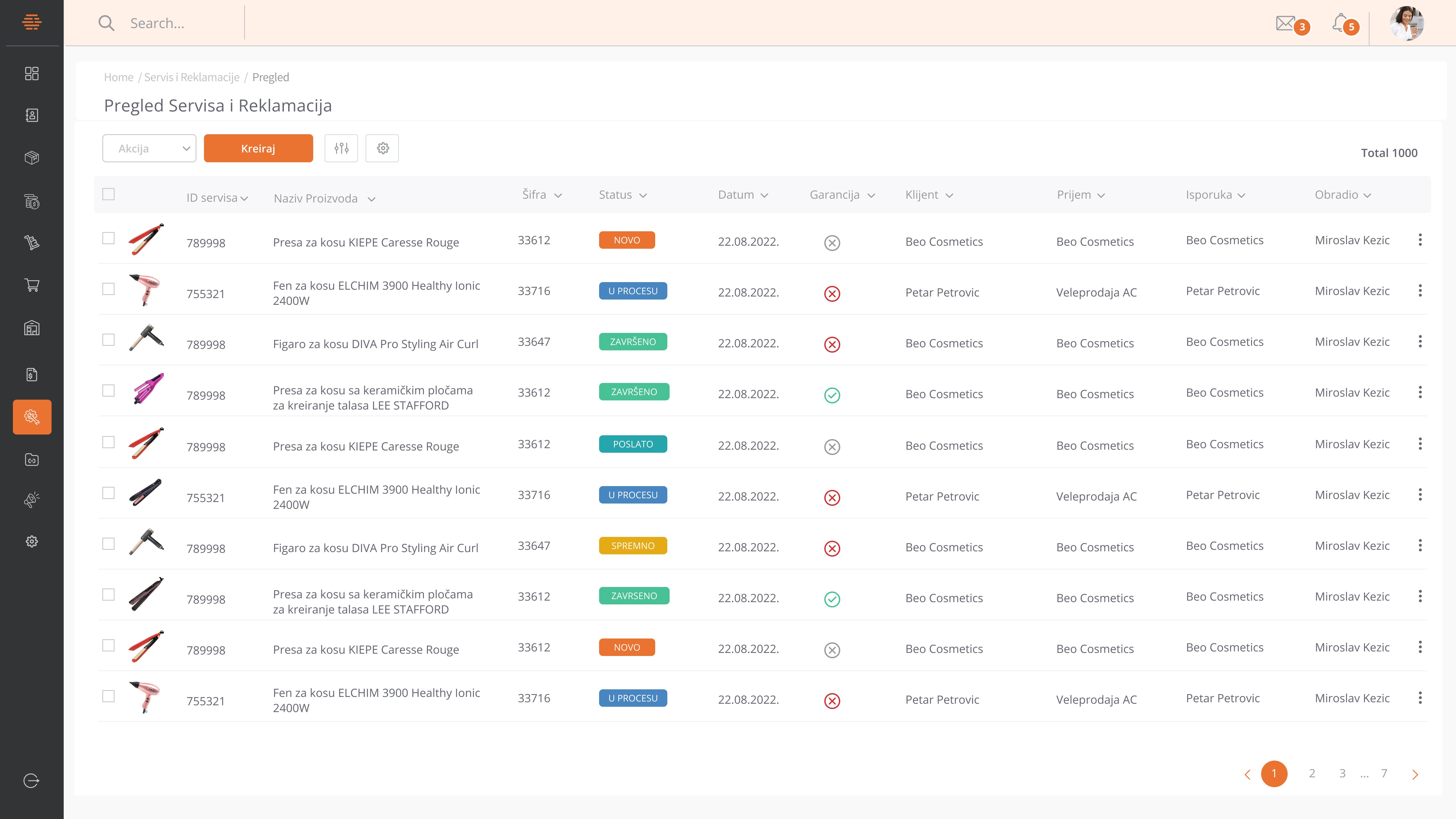Open the invoice document sidebar icon

click(x=32, y=374)
